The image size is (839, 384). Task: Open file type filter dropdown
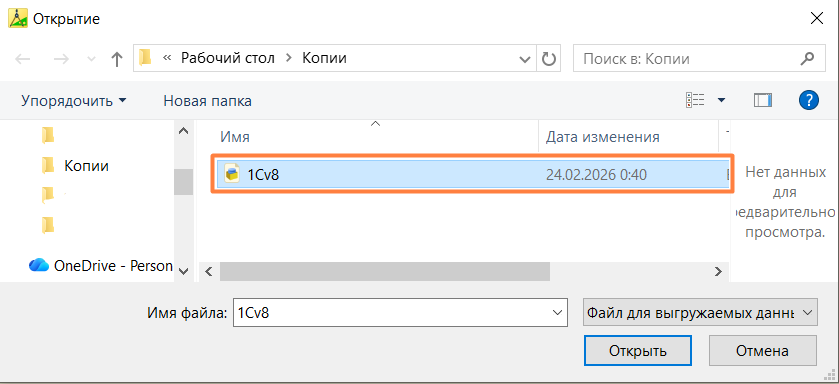700,313
